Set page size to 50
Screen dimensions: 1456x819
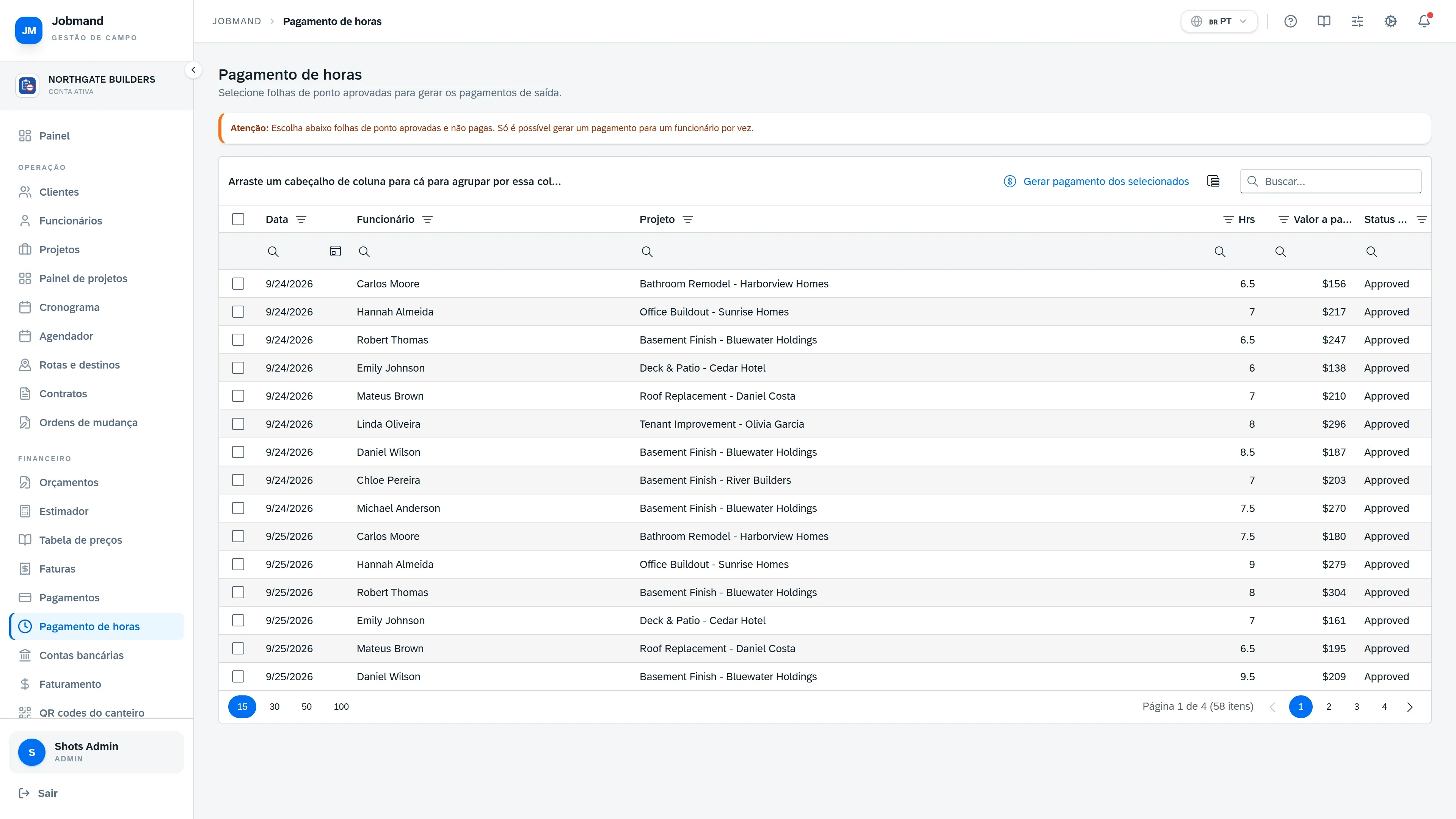pos(306,706)
